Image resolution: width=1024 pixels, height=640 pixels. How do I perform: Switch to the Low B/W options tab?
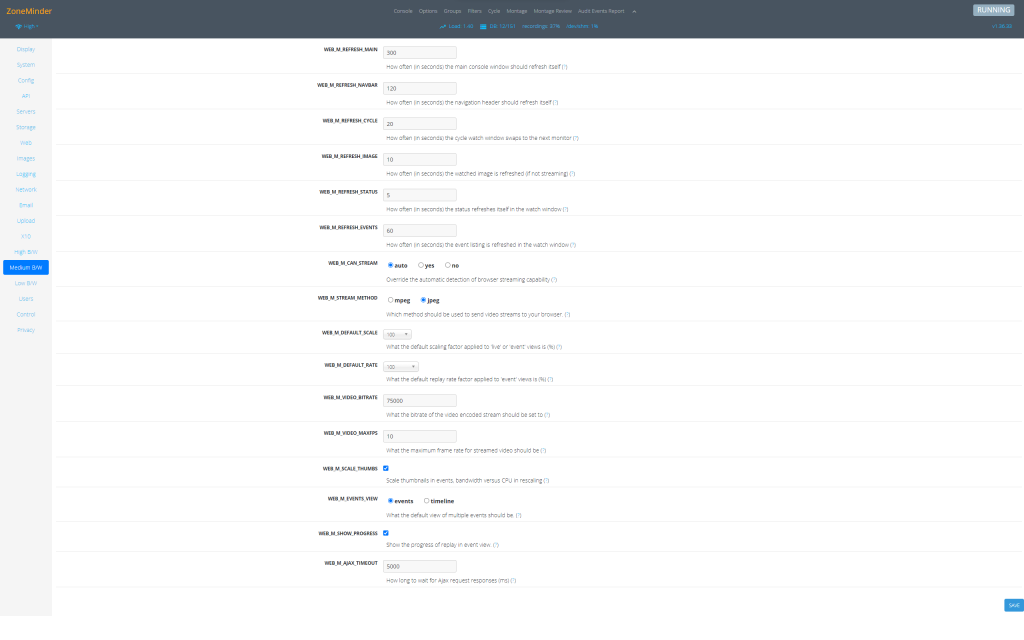click(26, 283)
